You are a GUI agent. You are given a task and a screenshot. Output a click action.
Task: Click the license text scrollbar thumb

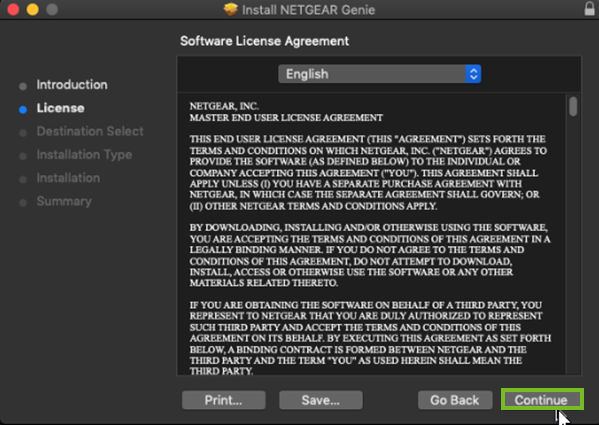pos(573,106)
